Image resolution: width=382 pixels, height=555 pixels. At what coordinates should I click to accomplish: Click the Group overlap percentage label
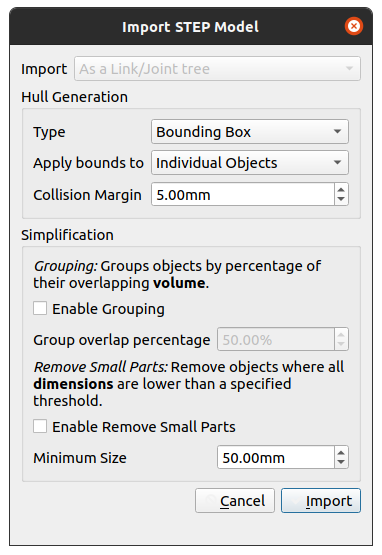[121, 340]
